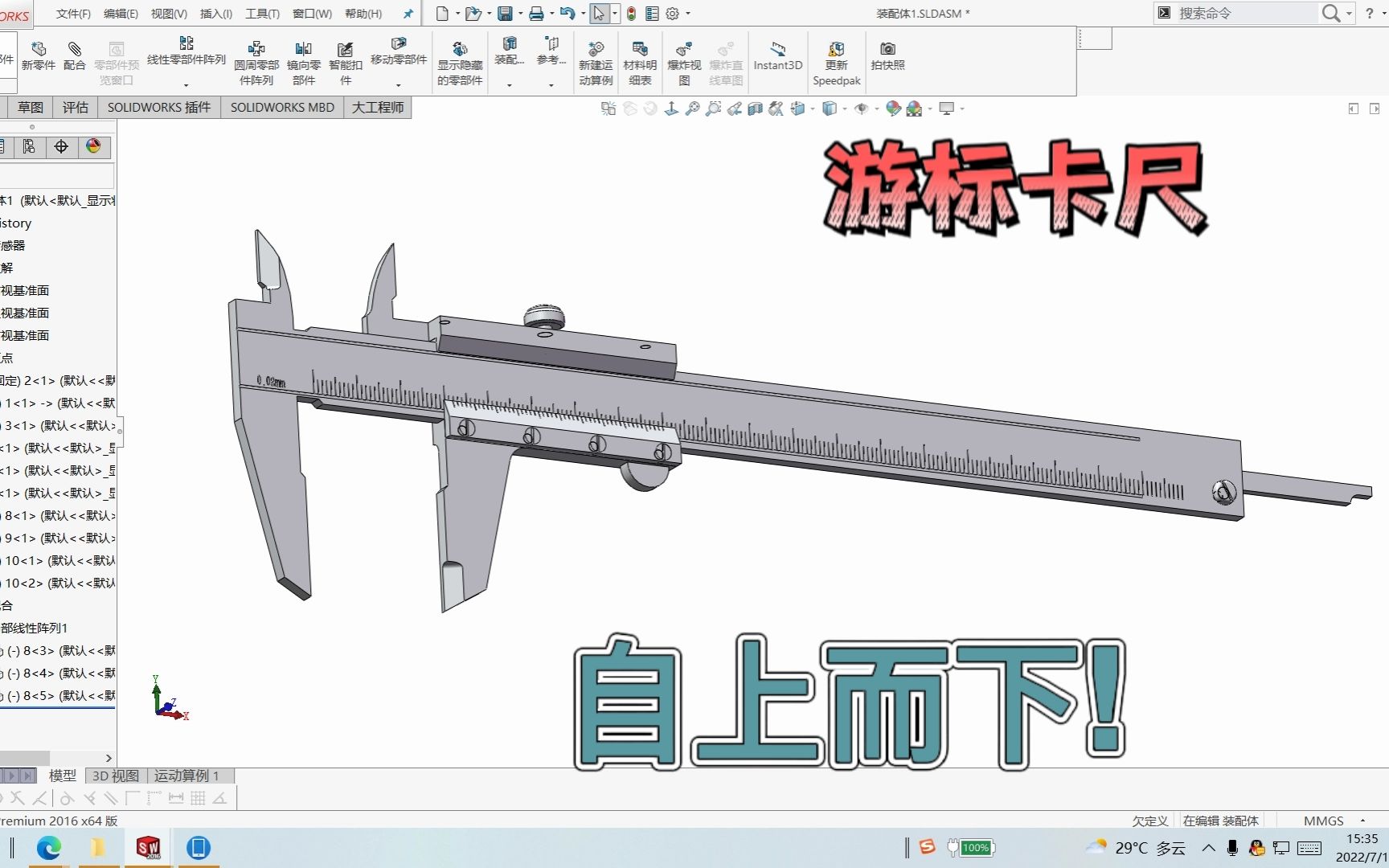Toggle 镜向零部件 in the assembly tab

pyautogui.click(x=303, y=56)
